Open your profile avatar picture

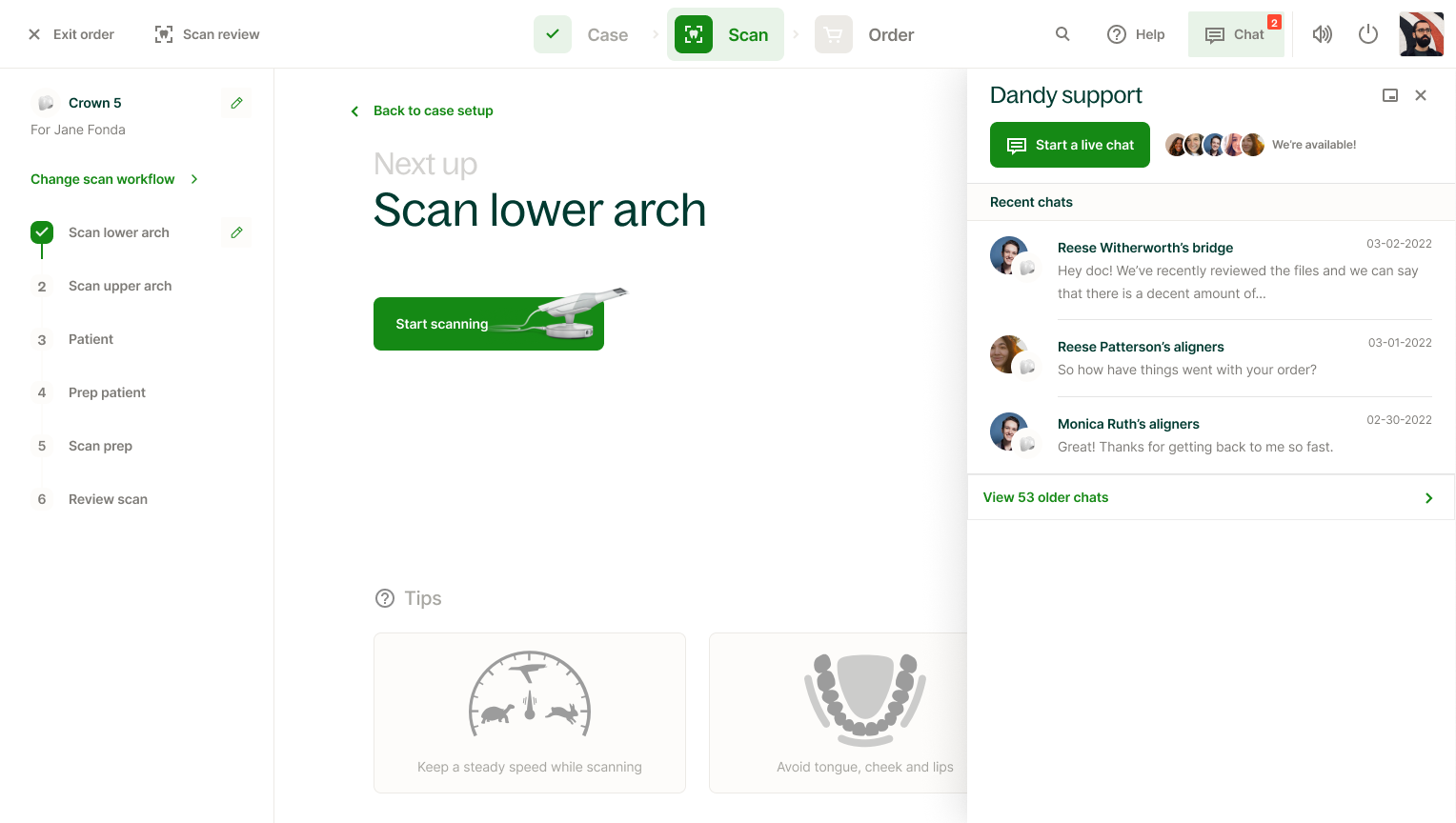1421,34
